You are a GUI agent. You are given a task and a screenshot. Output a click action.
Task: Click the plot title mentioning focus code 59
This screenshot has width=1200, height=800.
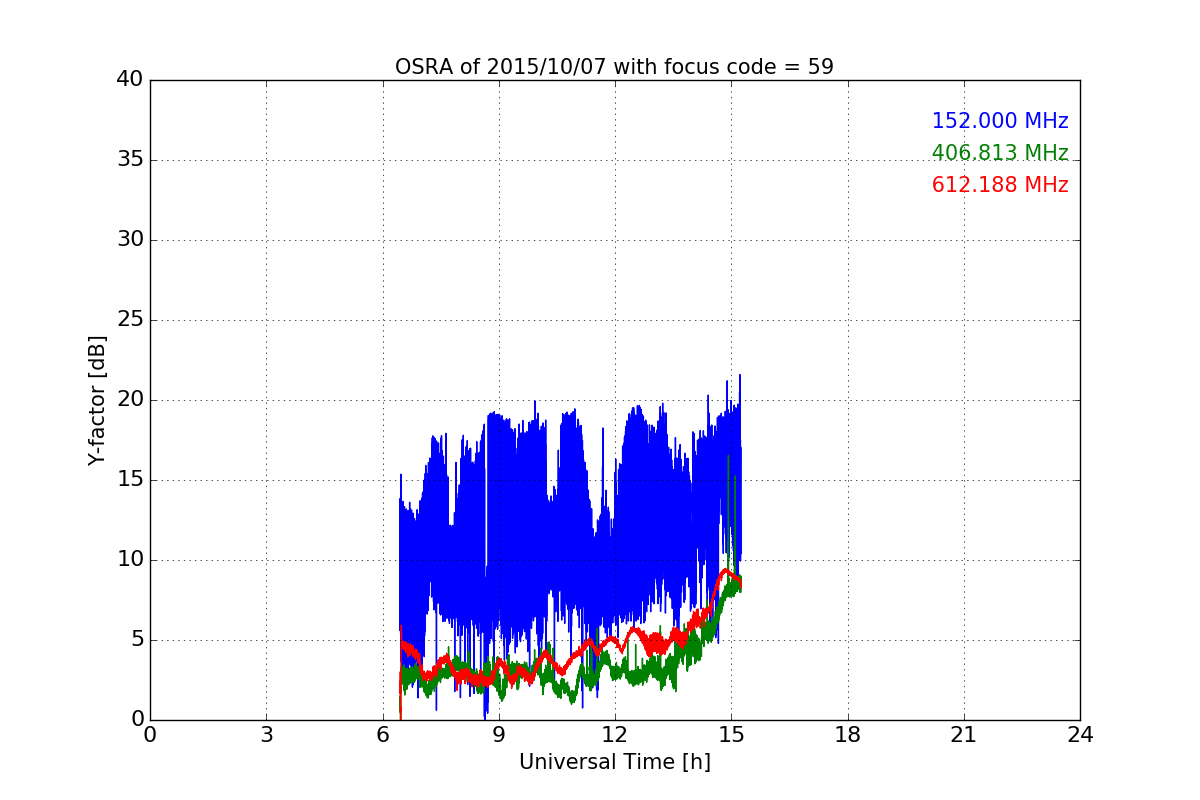[614, 67]
